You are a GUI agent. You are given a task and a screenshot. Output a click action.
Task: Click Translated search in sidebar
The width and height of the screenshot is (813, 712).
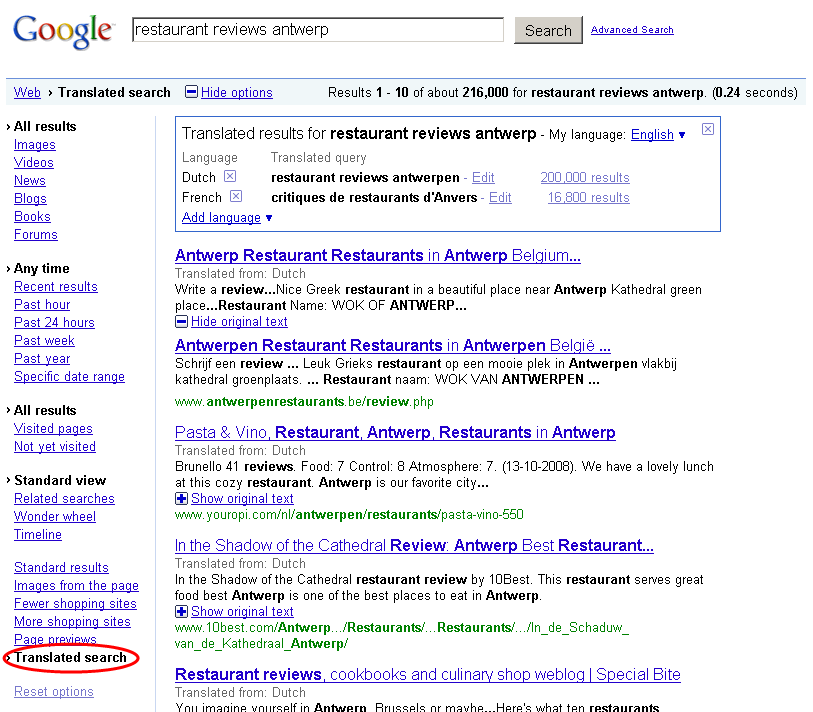[x=71, y=658]
